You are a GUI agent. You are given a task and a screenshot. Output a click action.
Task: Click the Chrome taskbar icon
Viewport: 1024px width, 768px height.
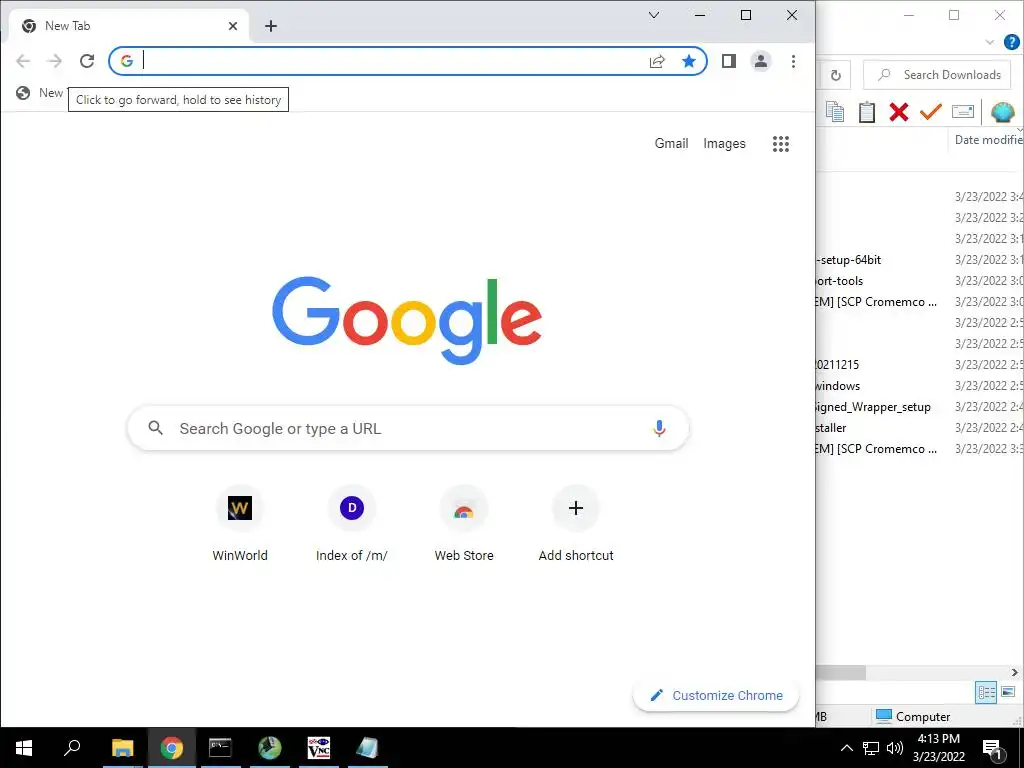pos(172,748)
